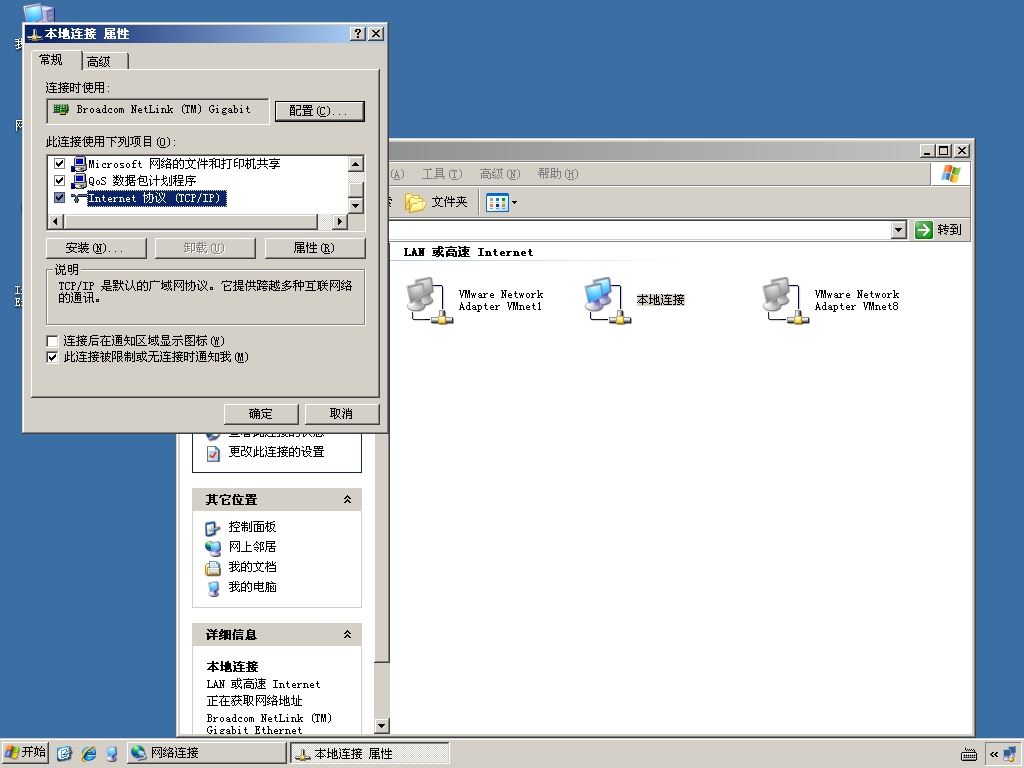
Task: Click the Broadcom NetLink adapter icon
Action: pos(61,110)
